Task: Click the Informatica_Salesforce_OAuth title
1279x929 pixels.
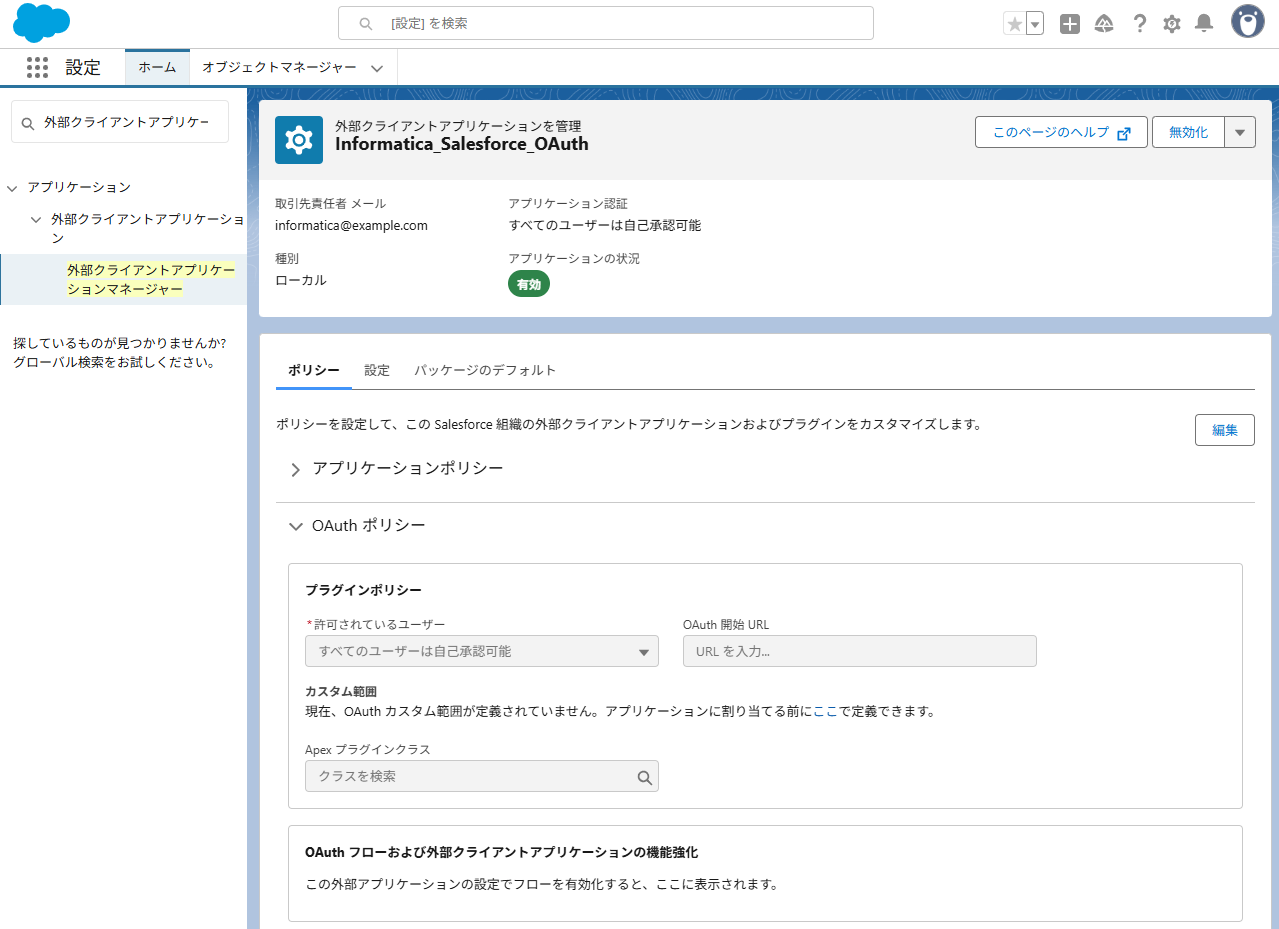Action: [x=462, y=144]
